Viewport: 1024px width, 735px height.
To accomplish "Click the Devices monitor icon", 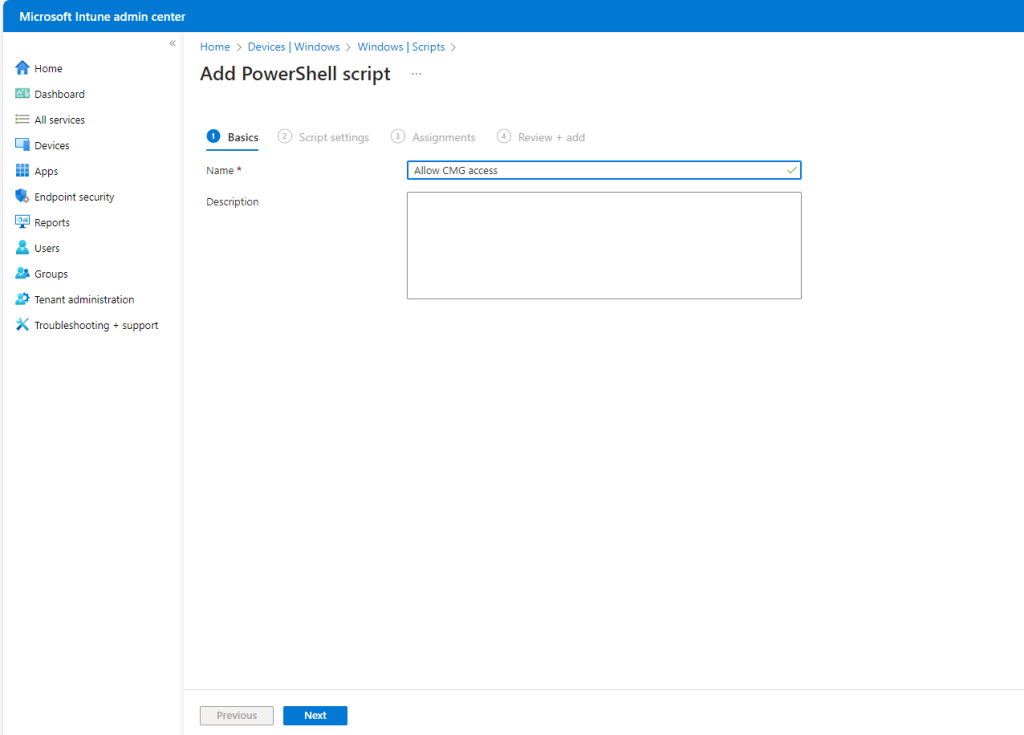I will (x=22, y=145).
